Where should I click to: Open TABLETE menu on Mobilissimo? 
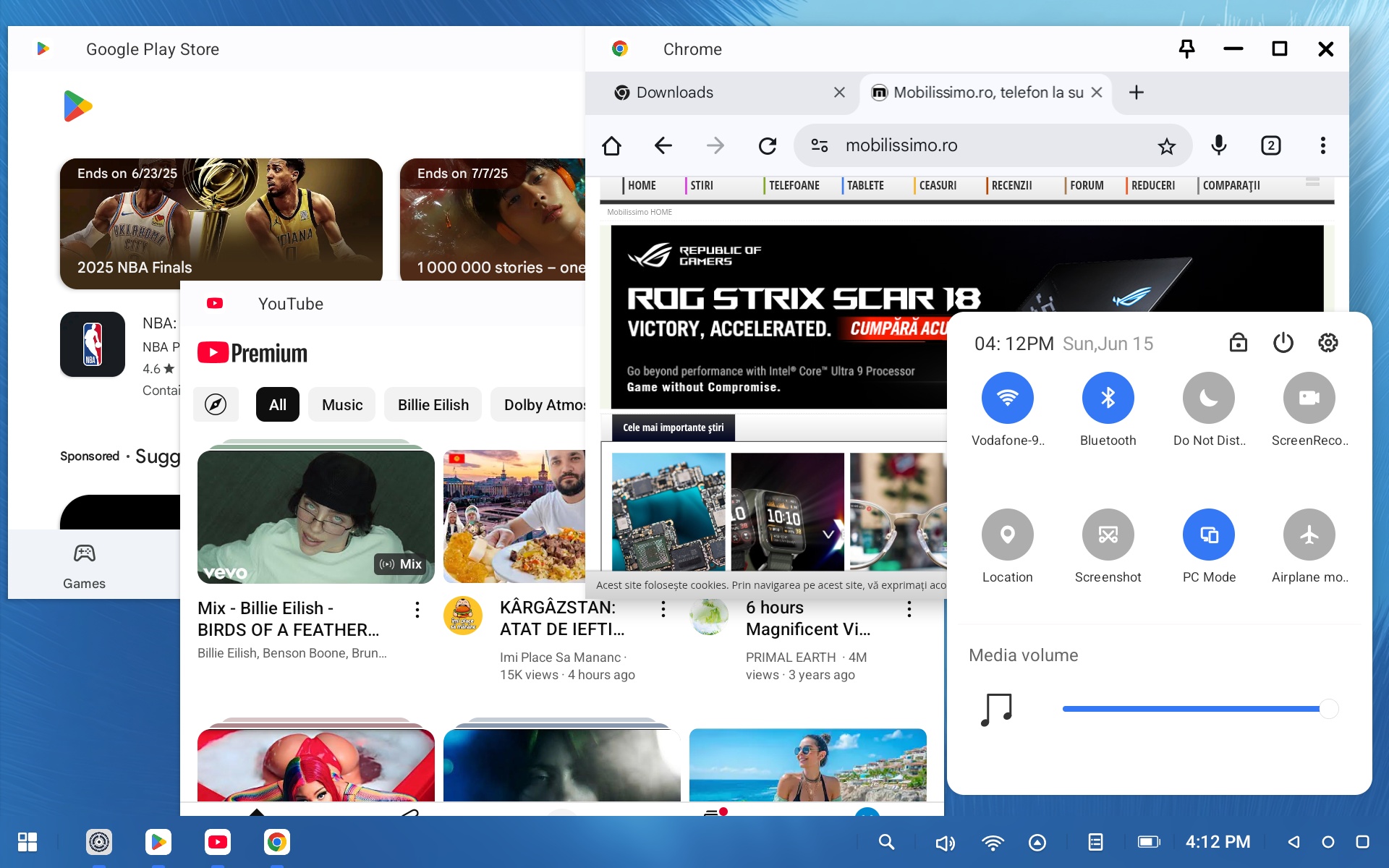coord(865,185)
